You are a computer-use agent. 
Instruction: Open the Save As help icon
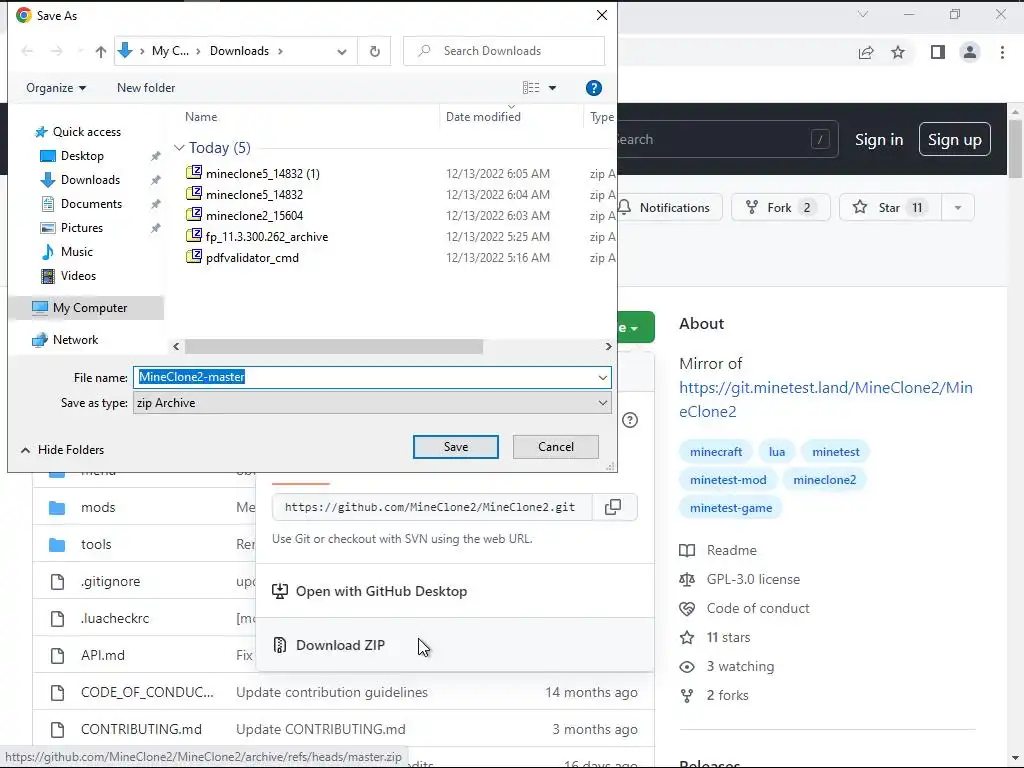[593, 88]
